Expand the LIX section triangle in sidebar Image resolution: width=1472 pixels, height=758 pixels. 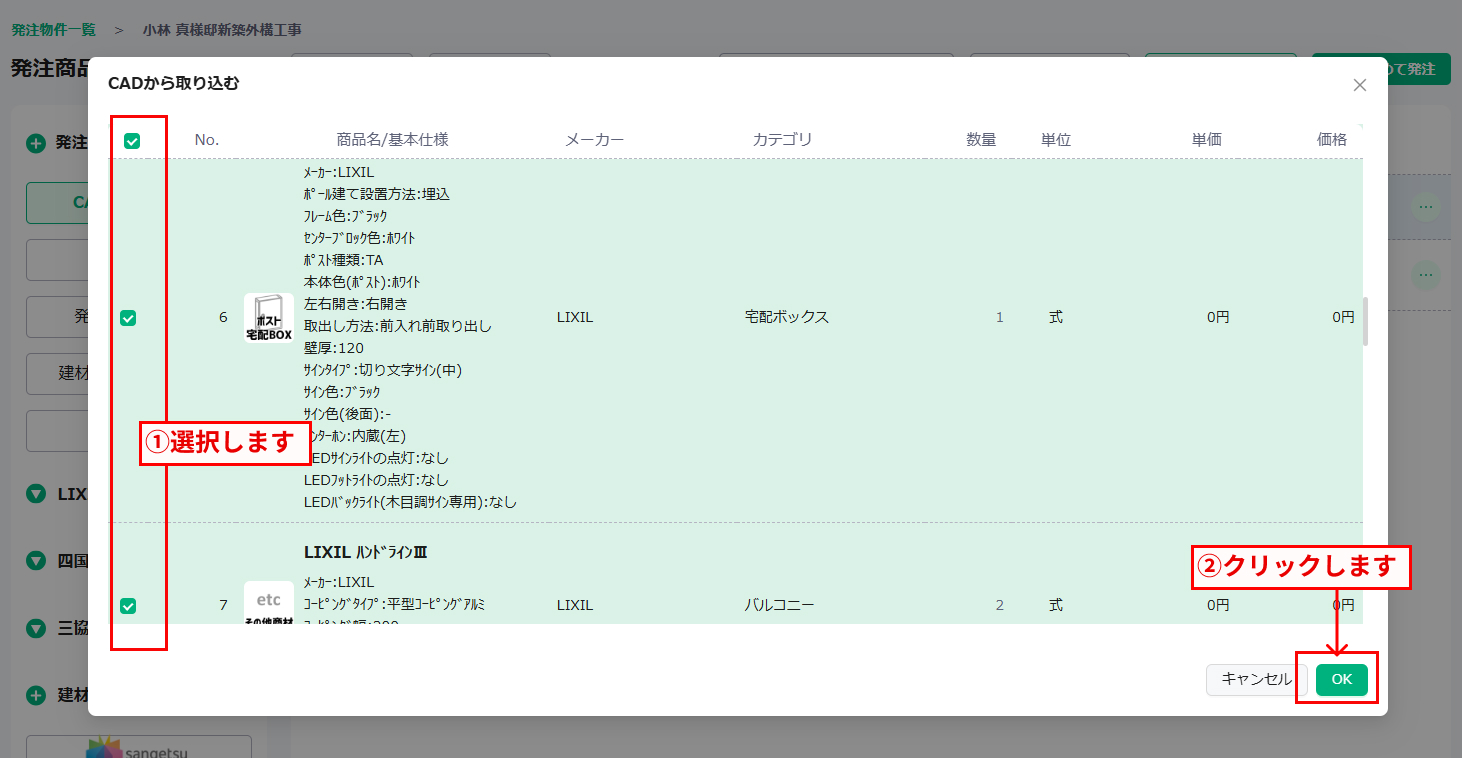[x=36, y=494]
